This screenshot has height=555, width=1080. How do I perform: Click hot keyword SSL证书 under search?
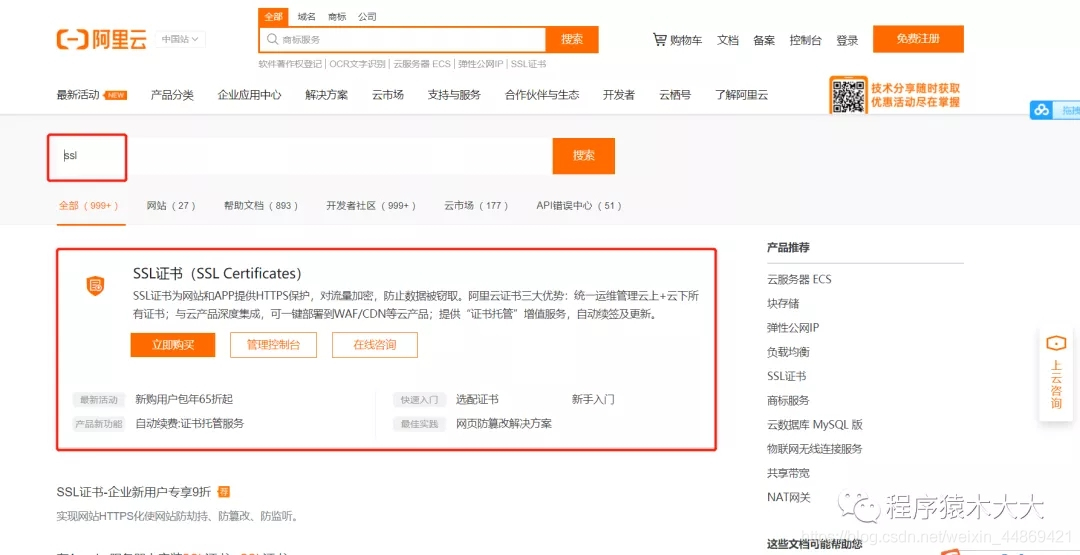[x=529, y=63]
